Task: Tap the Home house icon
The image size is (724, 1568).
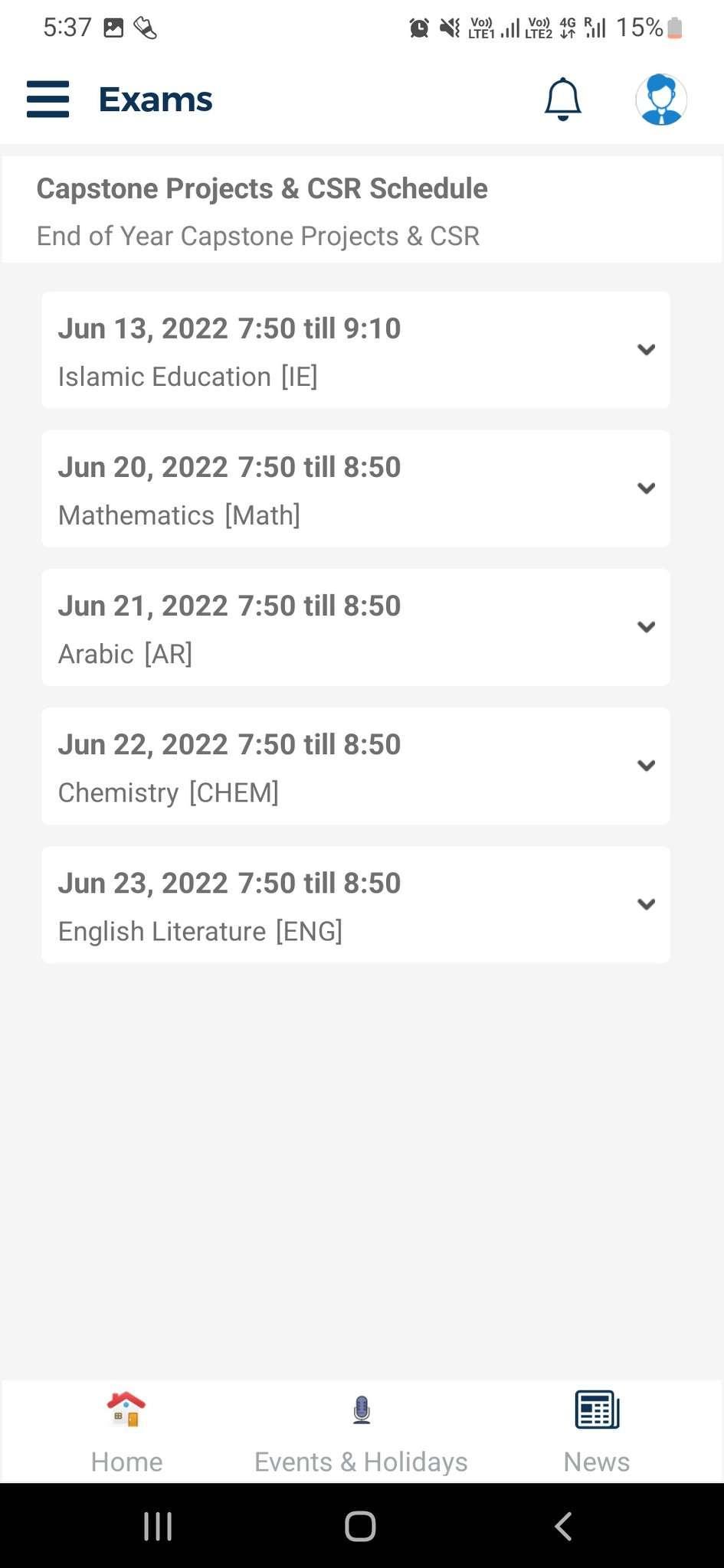Action: pos(126,1409)
